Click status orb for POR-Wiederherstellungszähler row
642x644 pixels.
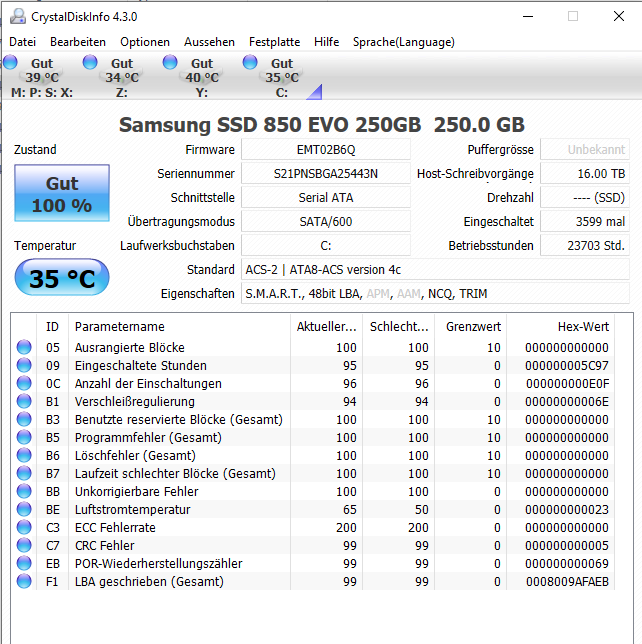tap(24, 564)
